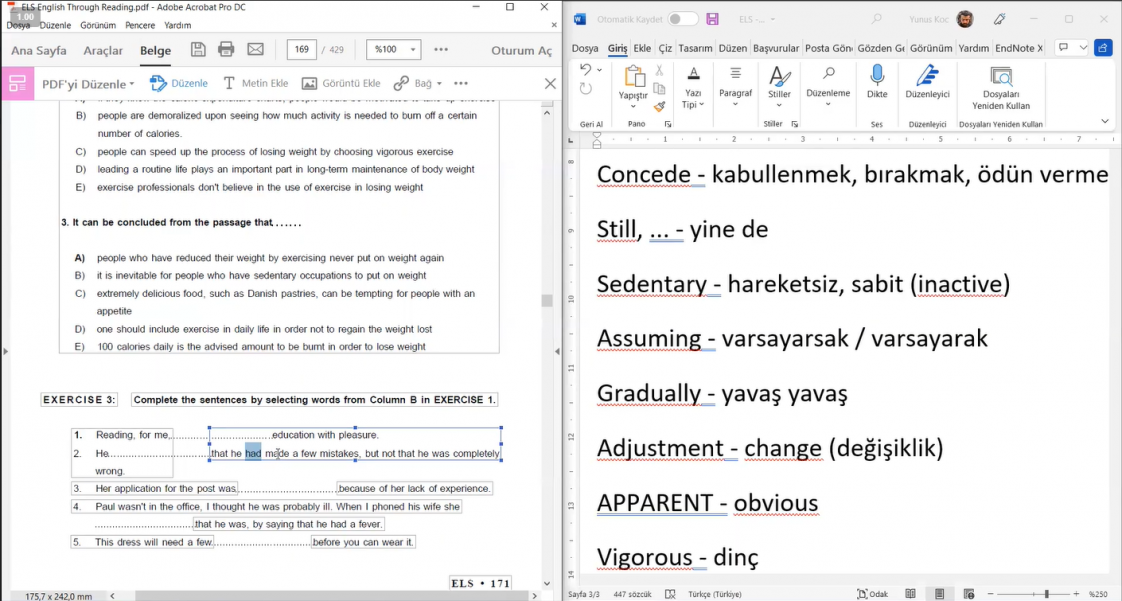The height and width of the screenshot is (601, 1122).
Task: Click the email envelope icon in Acrobat
Action: [255, 50]
